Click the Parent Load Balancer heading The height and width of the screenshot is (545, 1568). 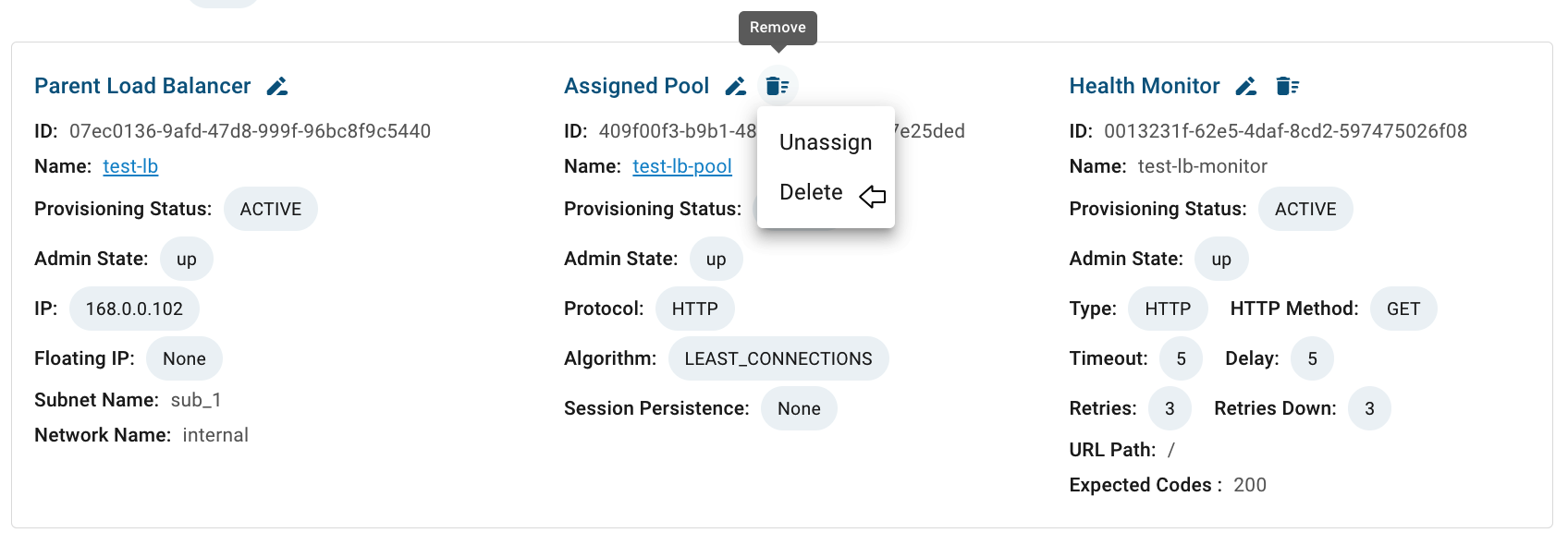click(x=142, y=86)
